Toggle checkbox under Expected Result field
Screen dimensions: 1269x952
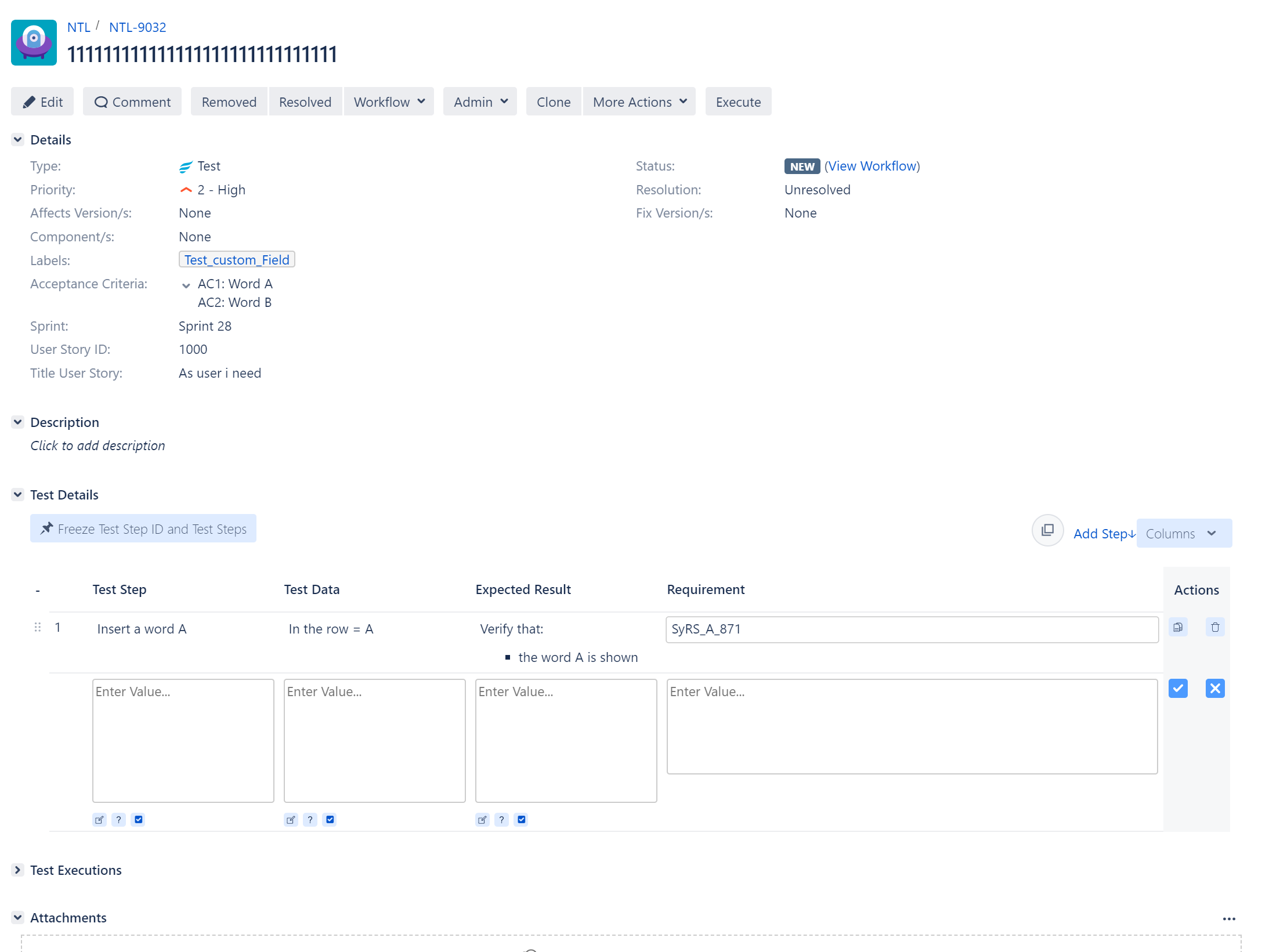(x=521, y=820)
